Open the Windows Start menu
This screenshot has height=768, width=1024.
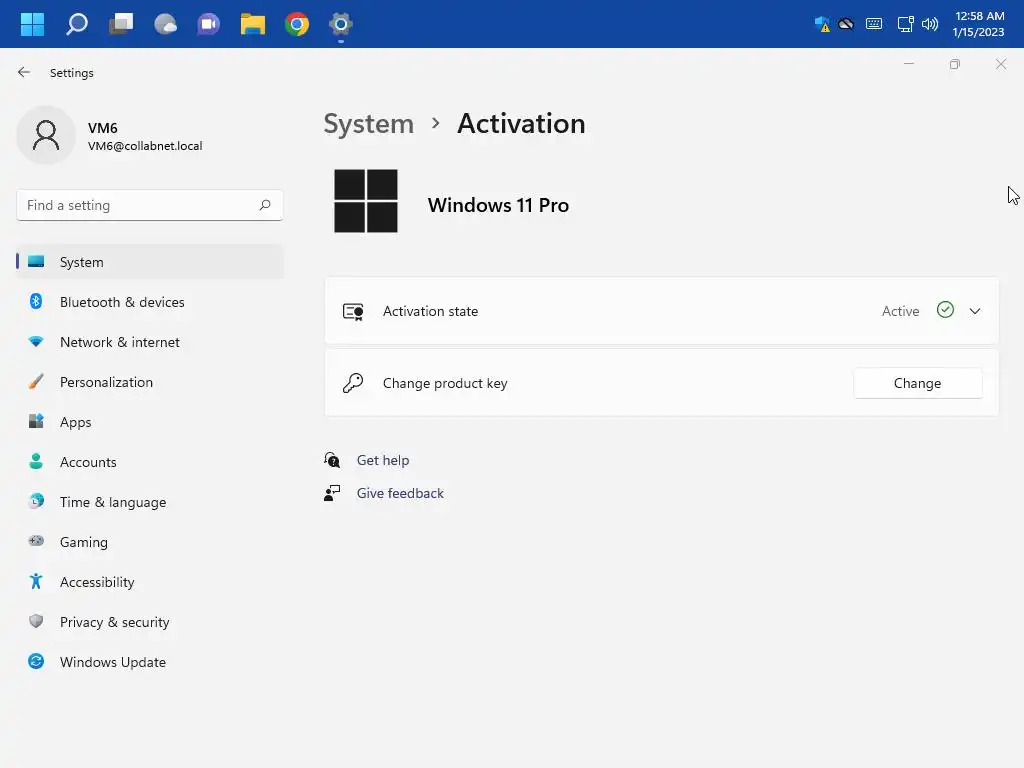point(32,24)
